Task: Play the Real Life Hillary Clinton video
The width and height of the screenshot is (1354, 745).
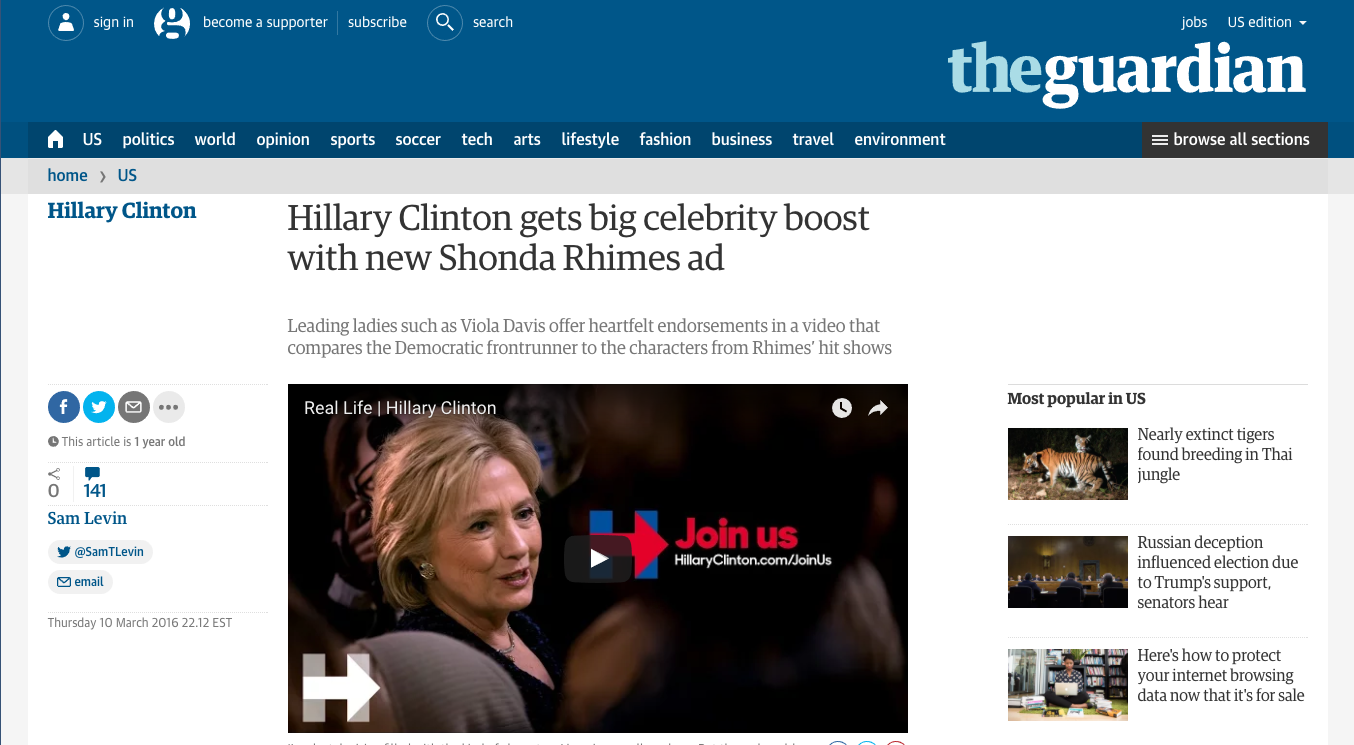Action: tap(598, 559)
